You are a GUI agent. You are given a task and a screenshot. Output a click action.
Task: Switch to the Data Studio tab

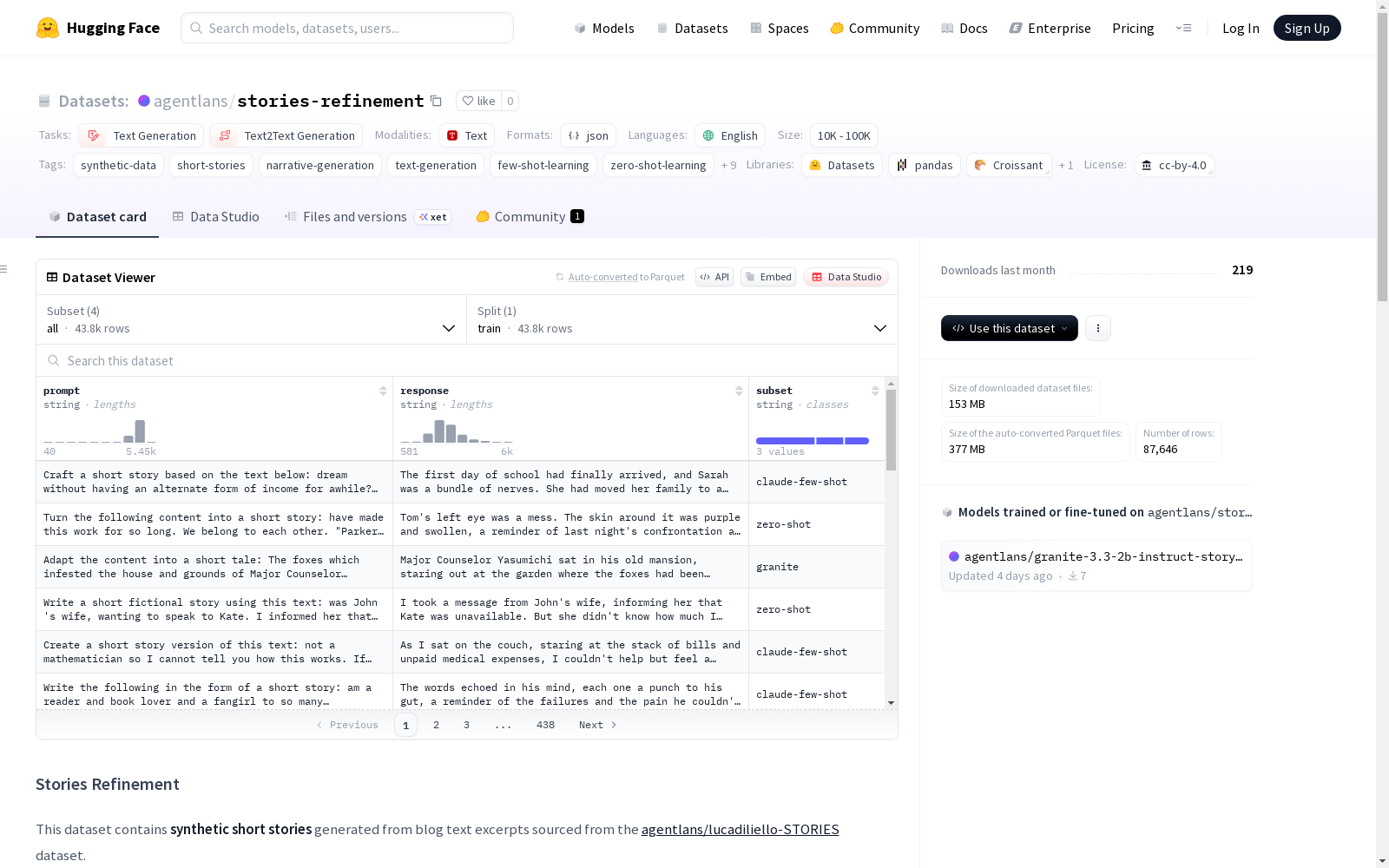[x=215, y=217]
